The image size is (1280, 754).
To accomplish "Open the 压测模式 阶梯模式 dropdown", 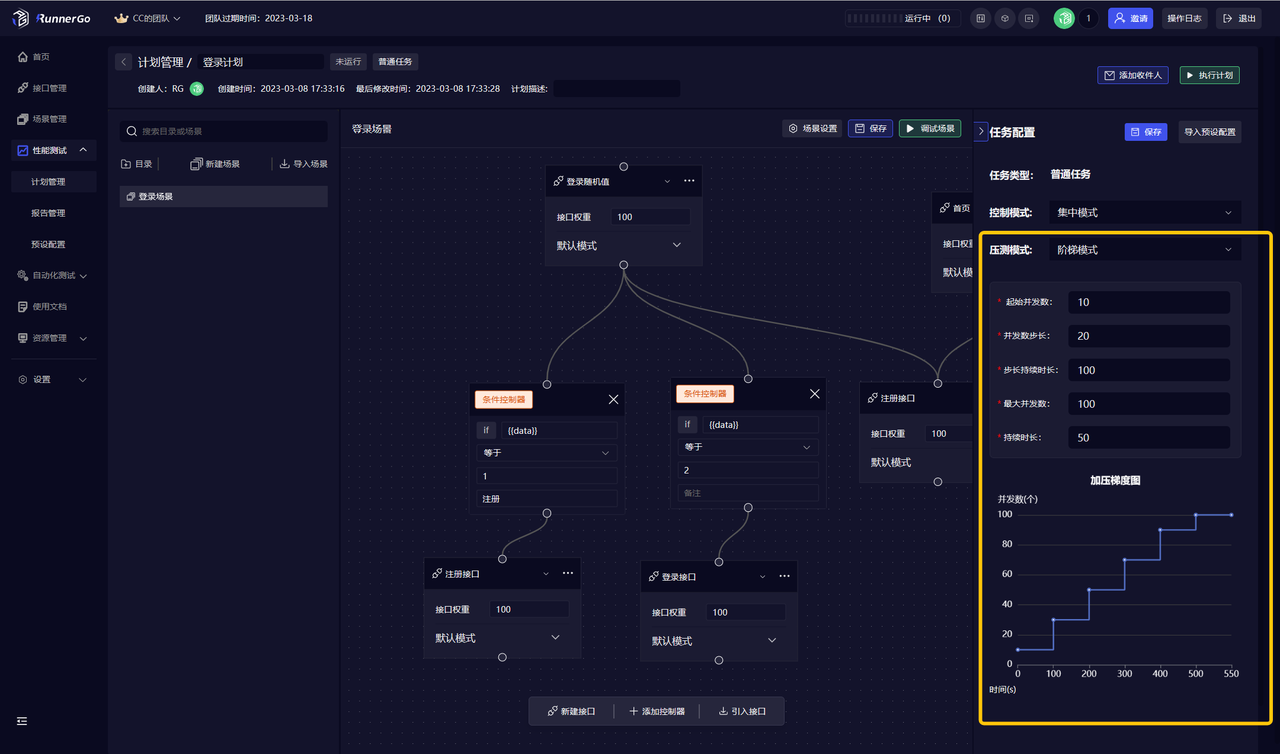I will (1145, 250).
